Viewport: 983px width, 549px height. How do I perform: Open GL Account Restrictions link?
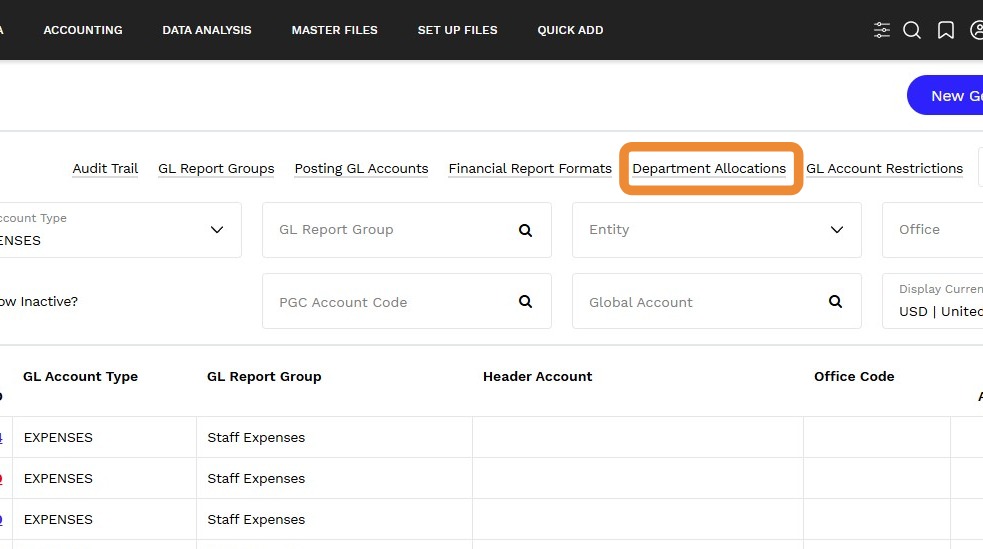(884, 169)
